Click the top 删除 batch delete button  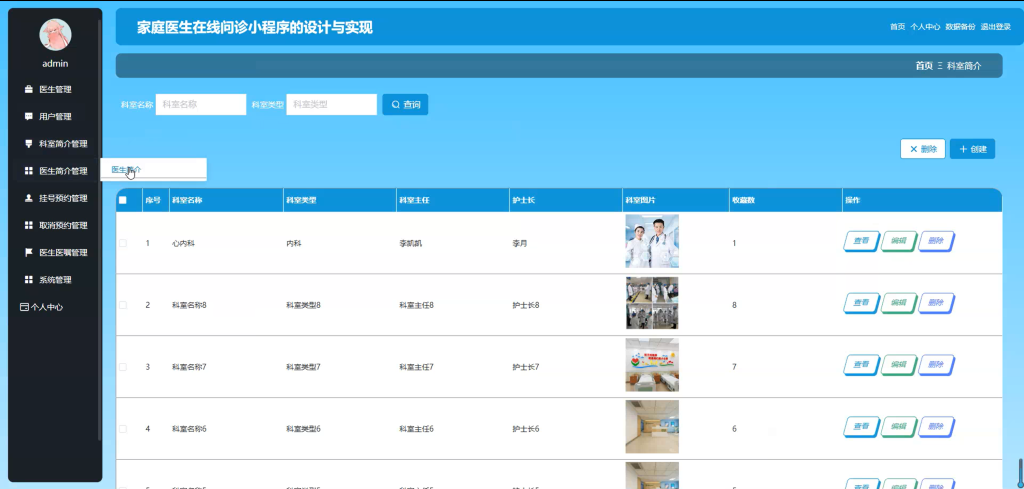point(923,149)
